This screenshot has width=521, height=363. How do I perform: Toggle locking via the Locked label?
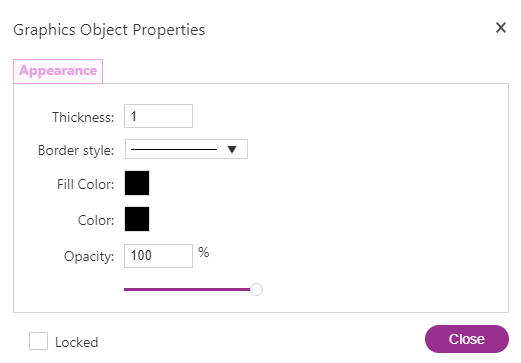click(77, 342)
